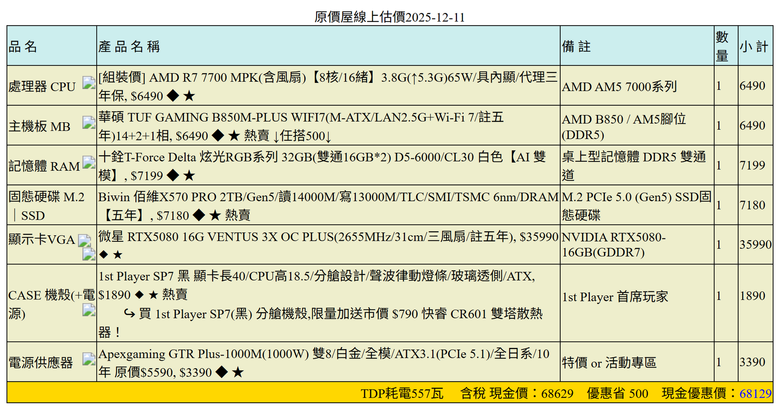The height and width of the screenshot is (406, 780).
Task: Click the 1st Player SP7 黑 case description
Action: coord(316,285)
